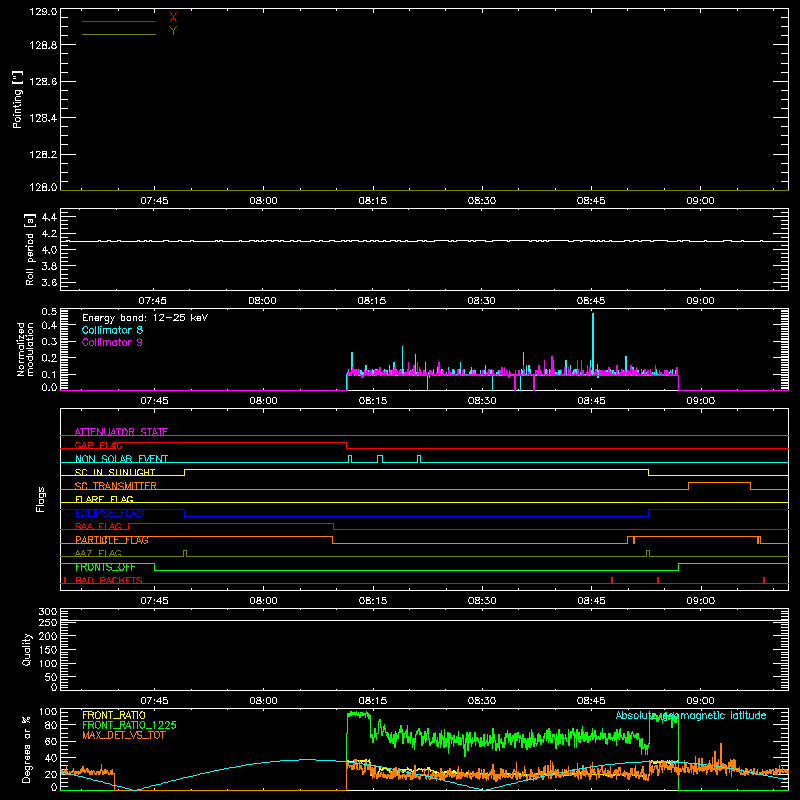
Task: Click the 128.8 value on the Pointing axis
Action: 43,45
